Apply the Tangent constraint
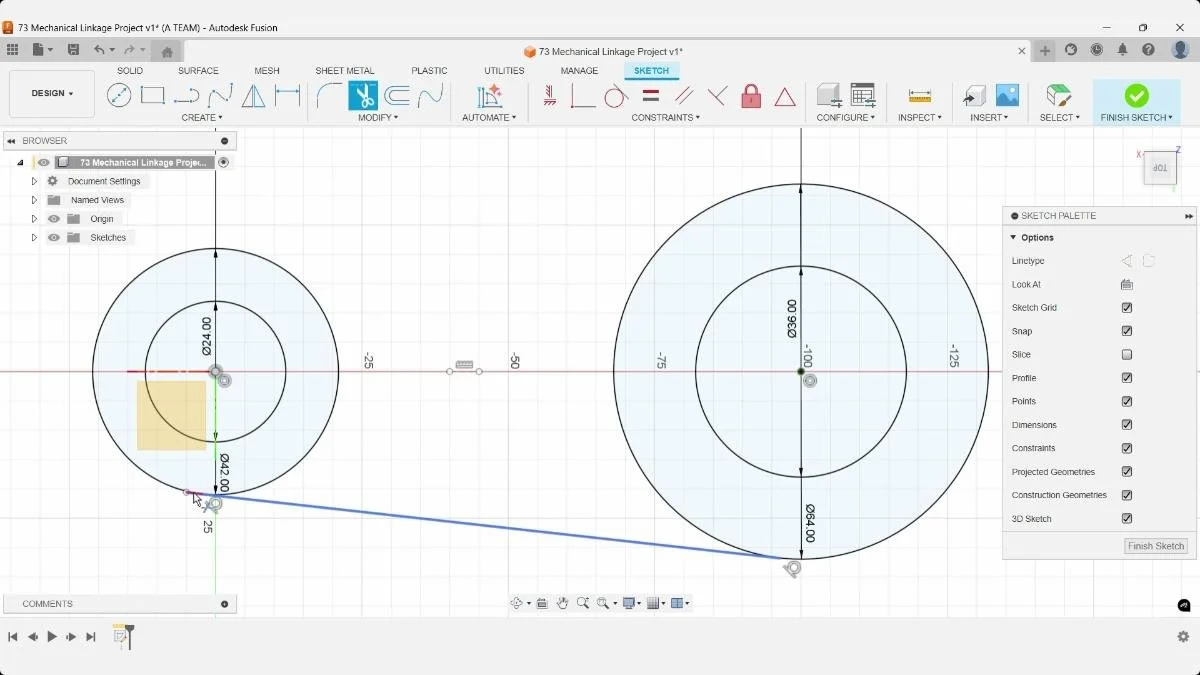 [616, 96]
